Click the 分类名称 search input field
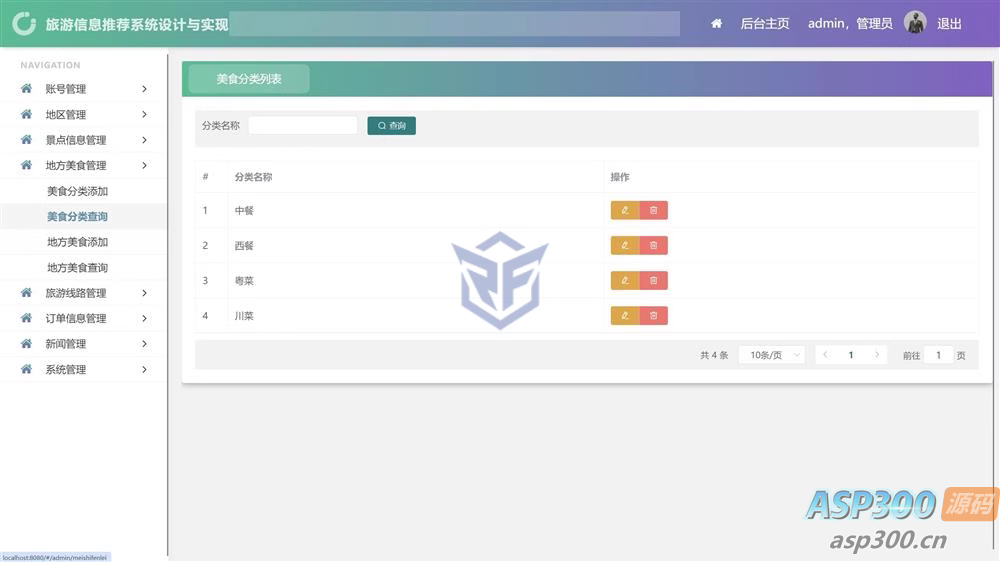Screen dimensions: 1000x562 303,126
